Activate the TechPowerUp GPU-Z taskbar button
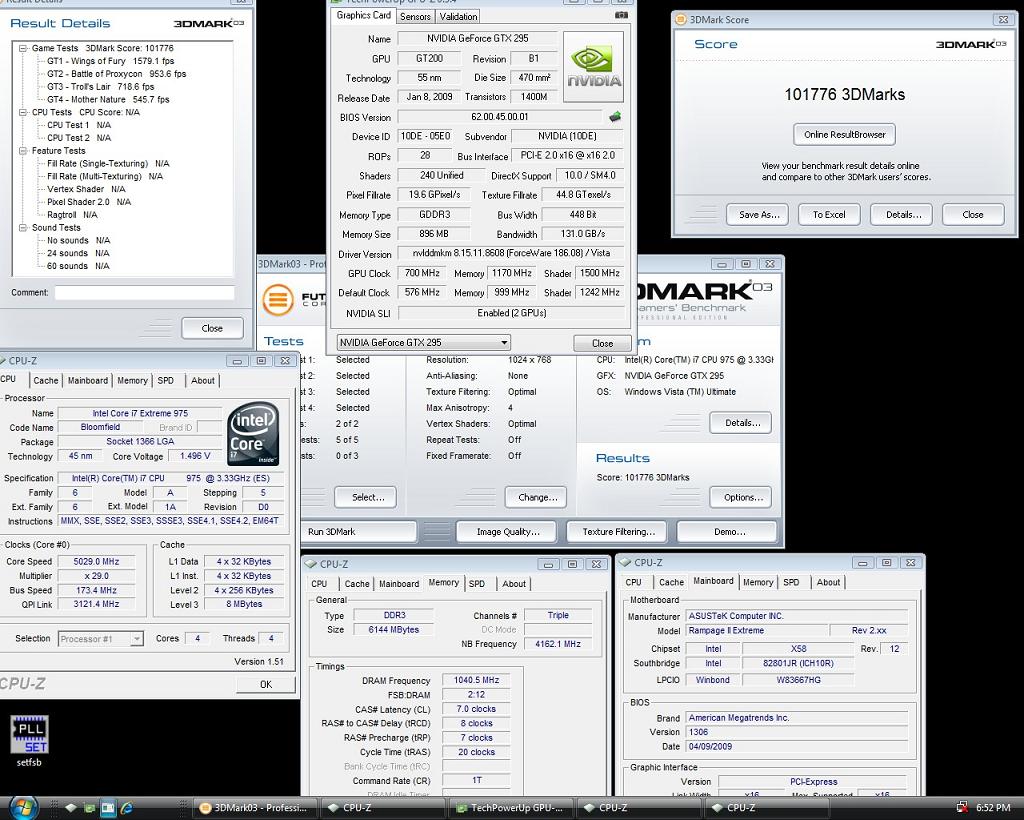 tap(513, 808)
